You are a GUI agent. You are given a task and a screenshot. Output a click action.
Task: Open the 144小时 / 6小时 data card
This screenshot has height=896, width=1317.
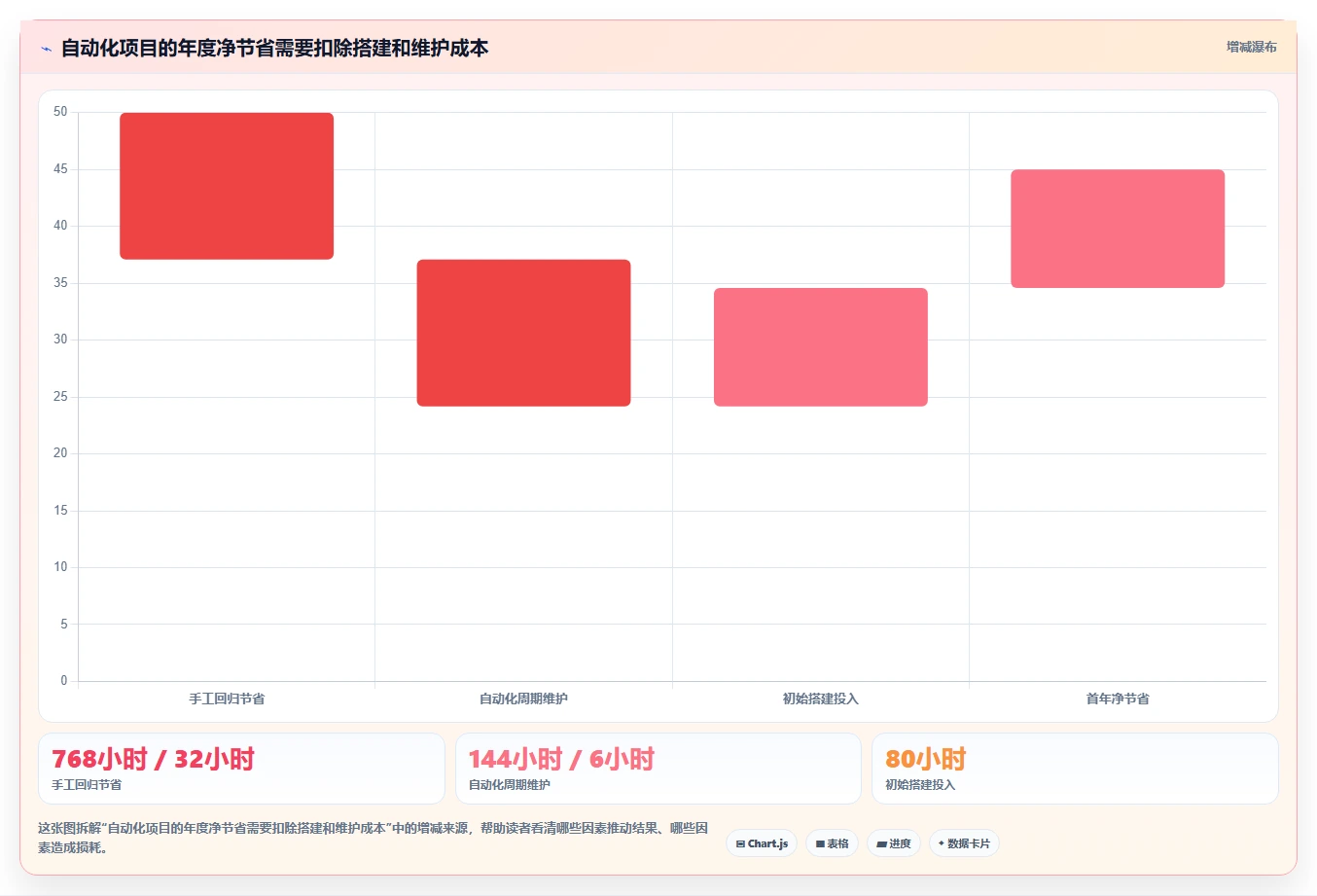coord(658,769)
